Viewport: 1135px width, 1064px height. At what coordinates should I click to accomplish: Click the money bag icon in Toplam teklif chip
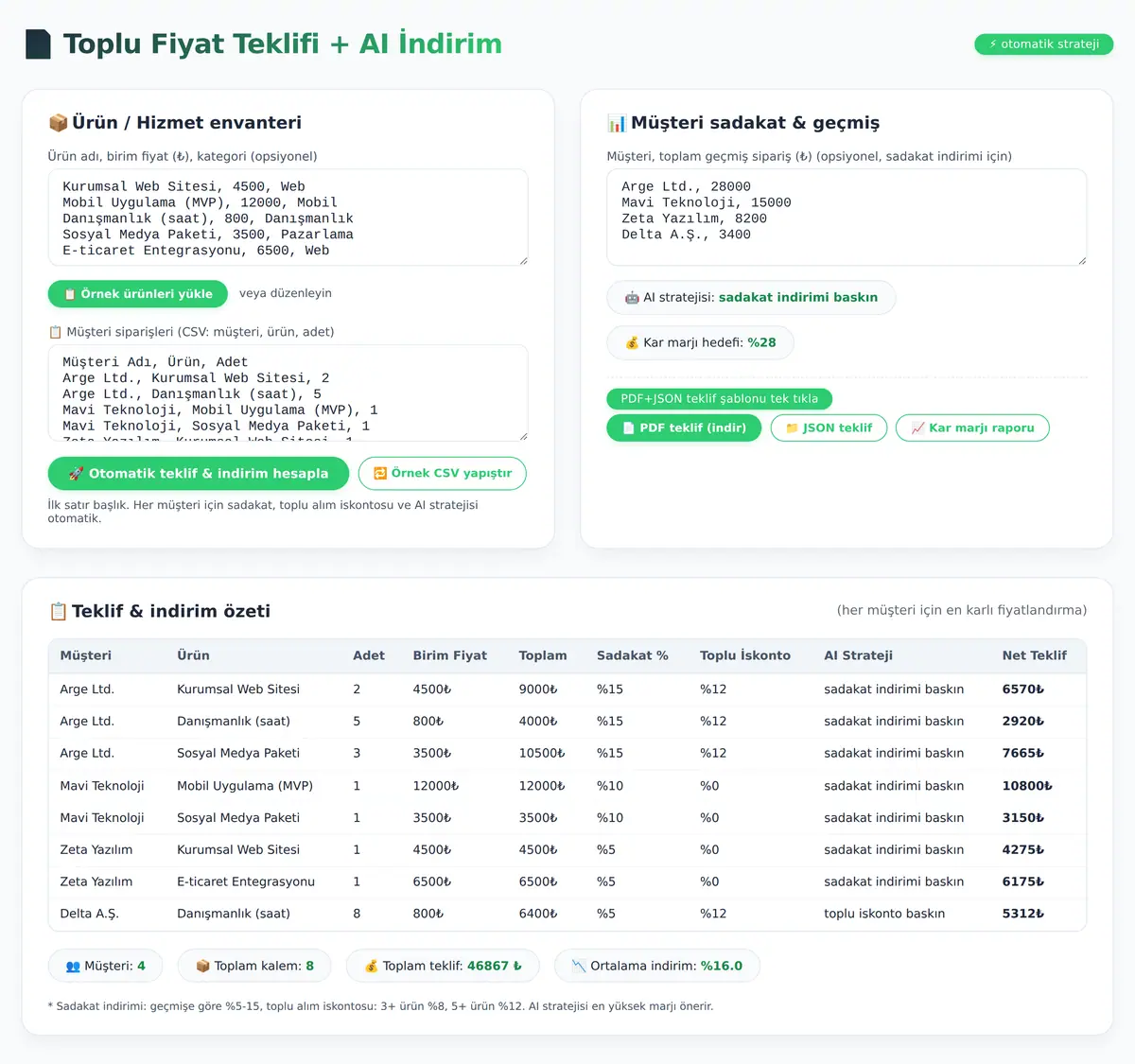pos(371,967)
